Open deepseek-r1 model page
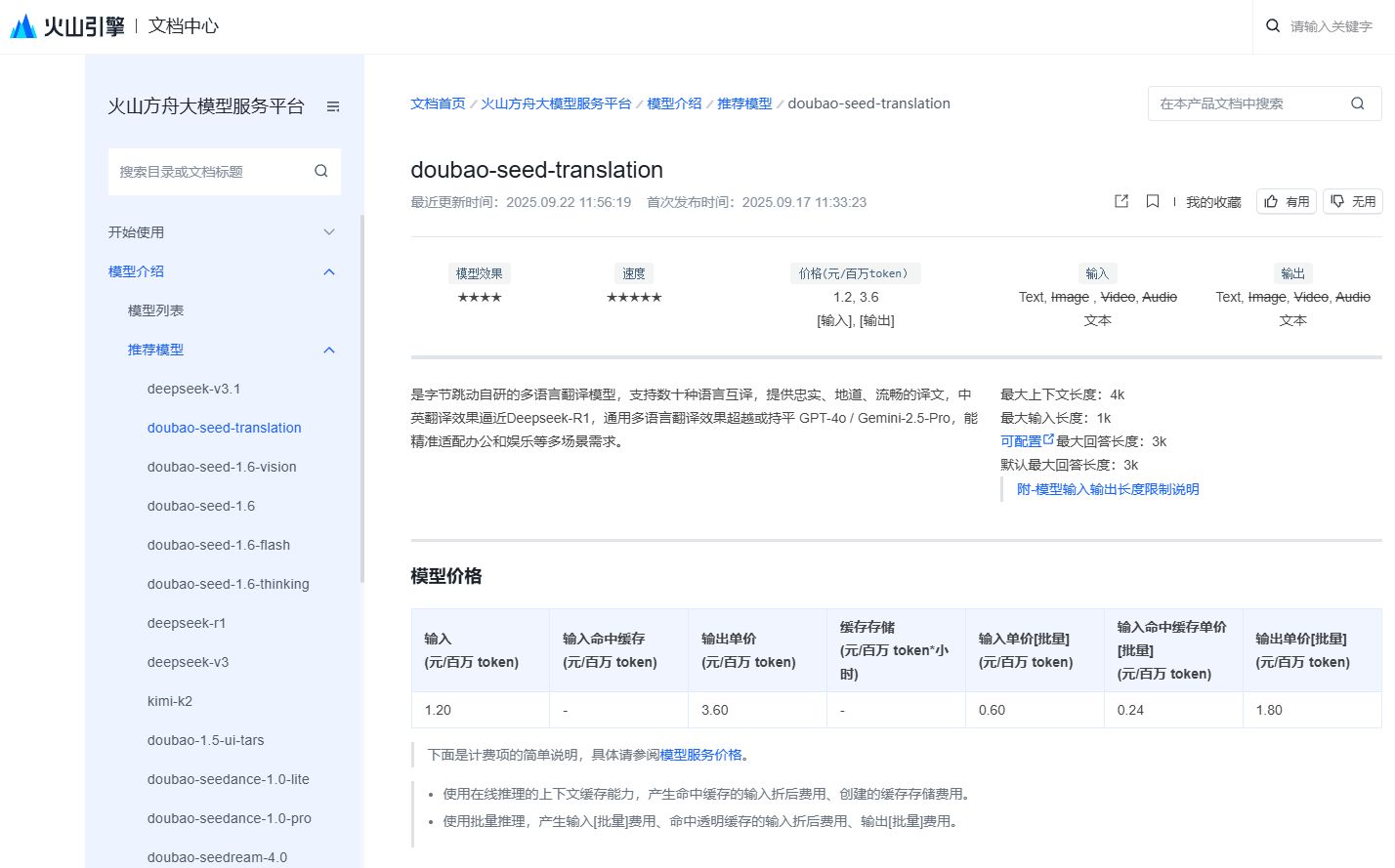Viewport: 1395px width, 868px height. pos(187,623)
